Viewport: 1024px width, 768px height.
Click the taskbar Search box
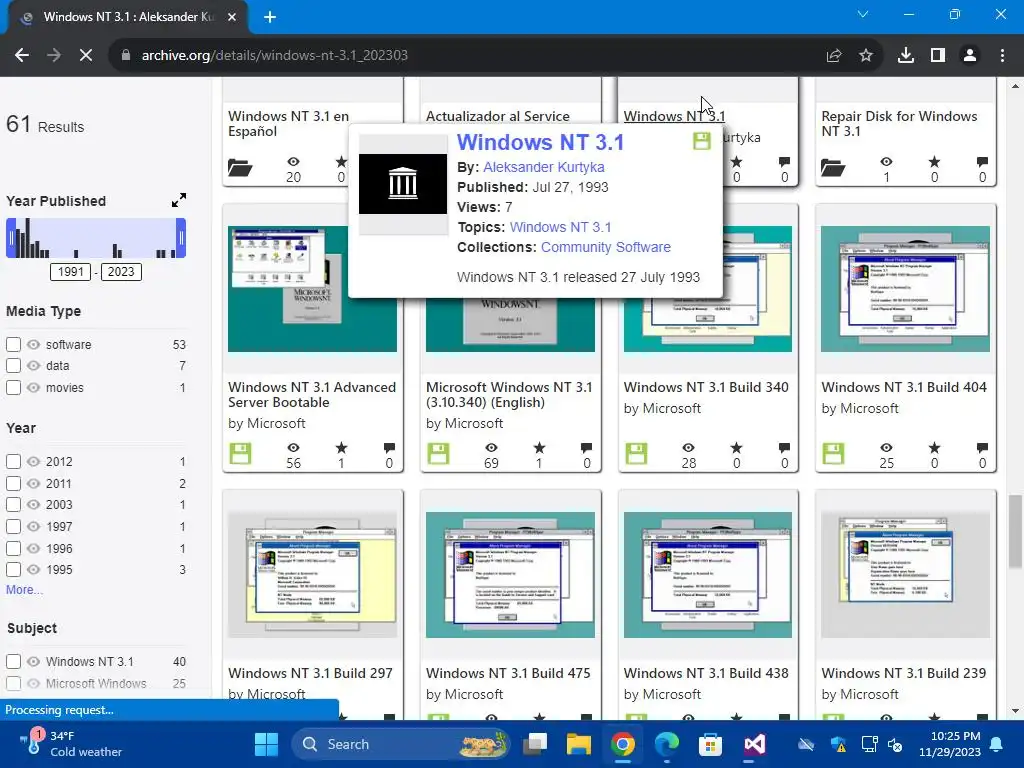click(x=400, y=744)
